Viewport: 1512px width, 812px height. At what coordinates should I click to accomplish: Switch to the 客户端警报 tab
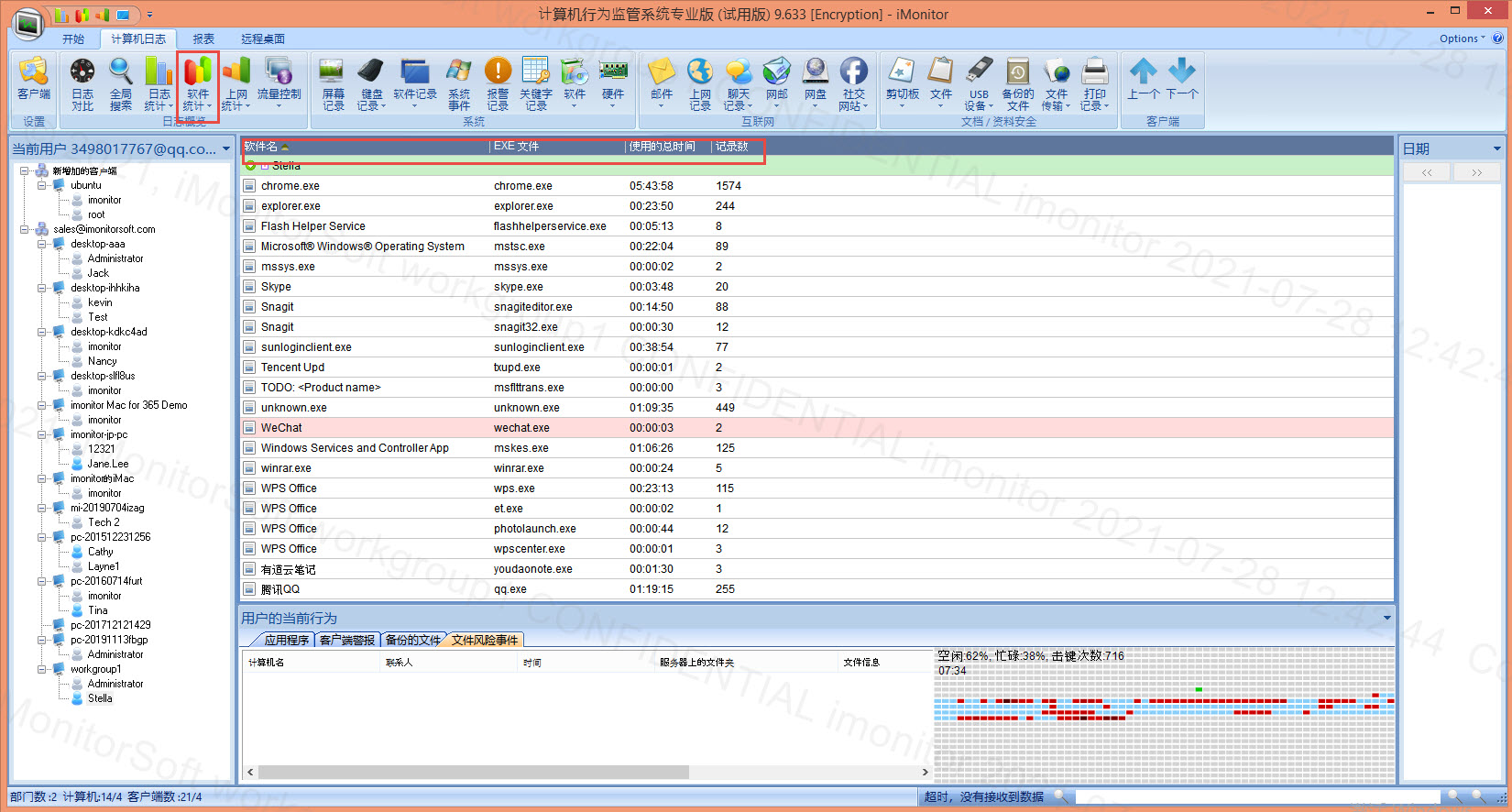point(347,640)
